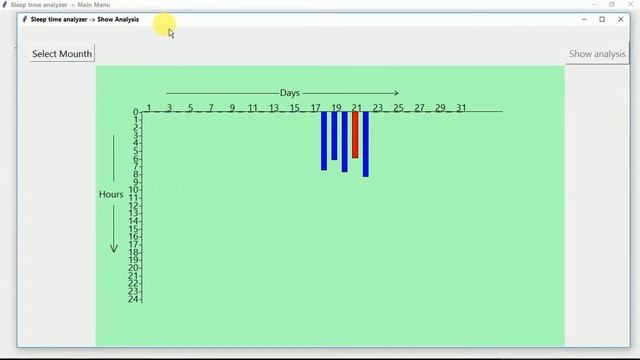
Task: Click the red bar at day 21
Action: pyautogui.click(x=355, y=135)
